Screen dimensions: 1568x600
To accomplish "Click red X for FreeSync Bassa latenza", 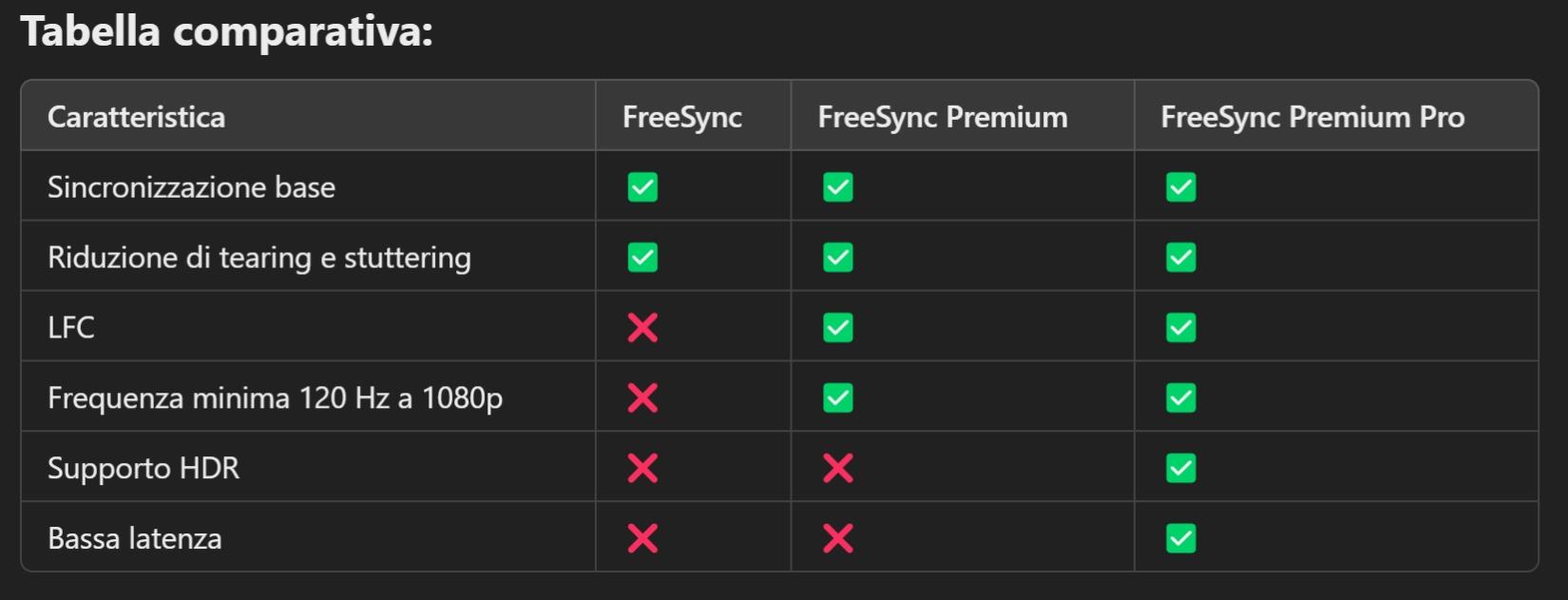I will coord(642,538).
